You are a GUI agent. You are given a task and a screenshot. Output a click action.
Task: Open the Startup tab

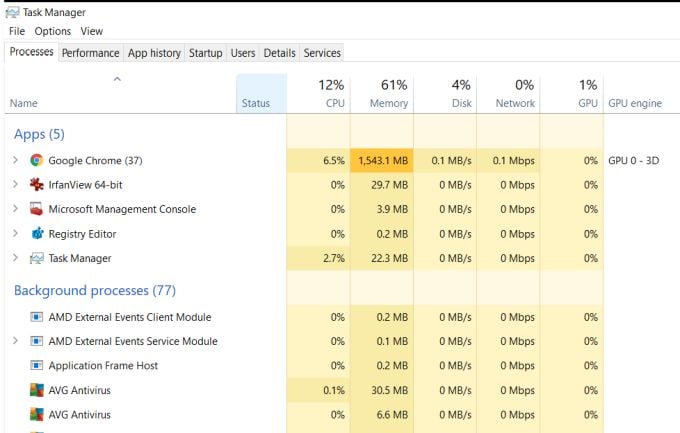206,53
